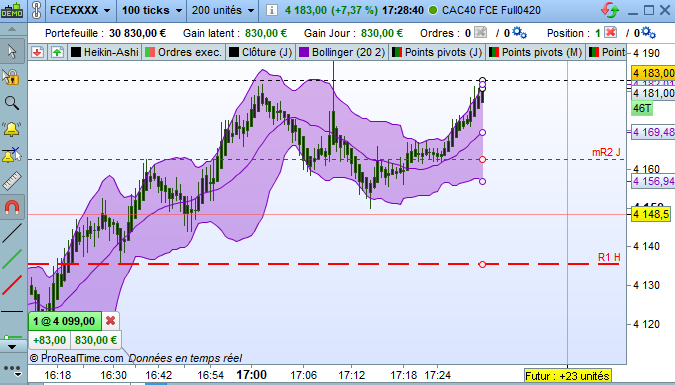675x385 pixels.
Task: Close the position with the red X near Position
Action: [610, 32]
